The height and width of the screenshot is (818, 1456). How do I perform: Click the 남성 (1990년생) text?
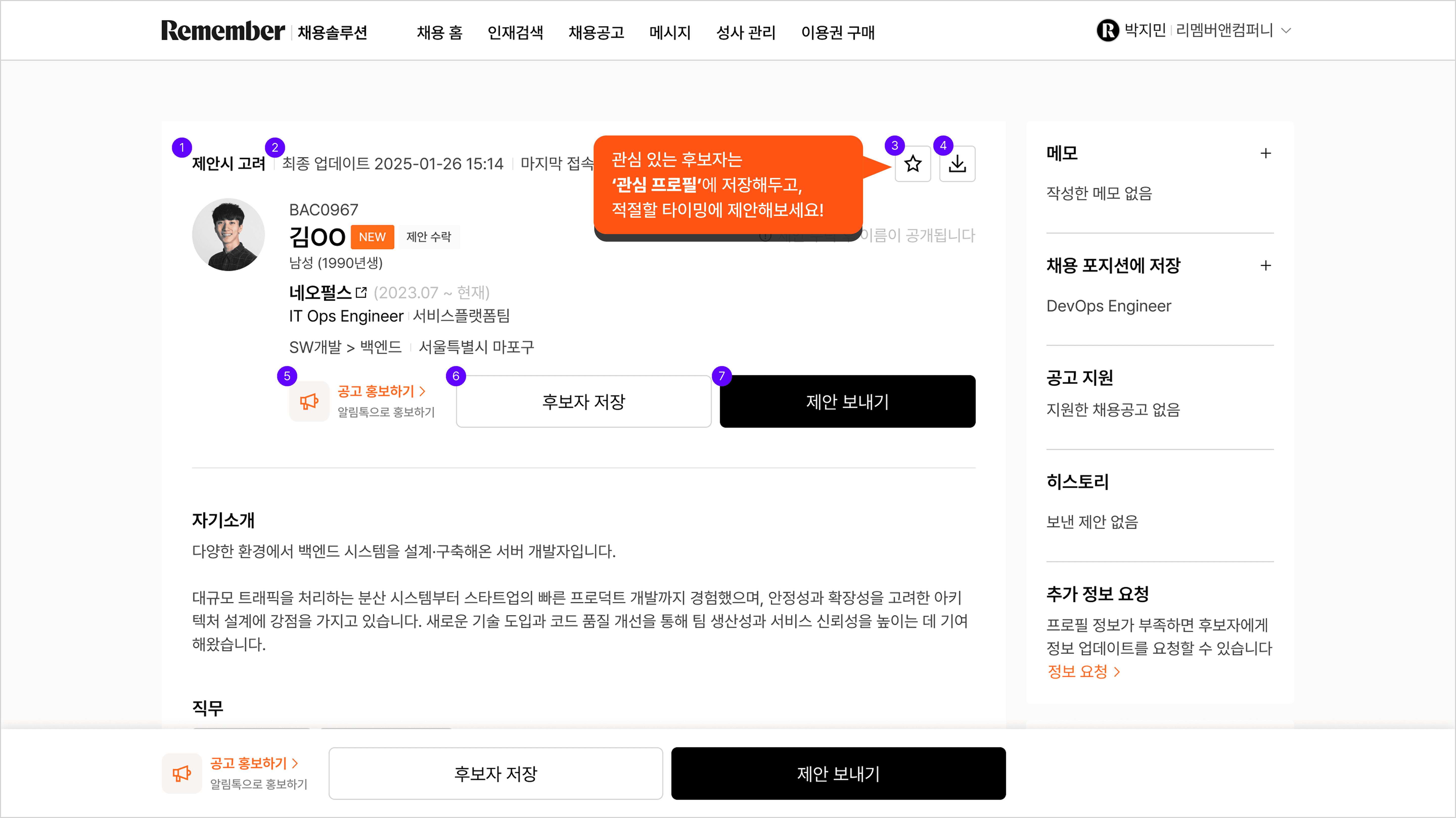point(336,263)
